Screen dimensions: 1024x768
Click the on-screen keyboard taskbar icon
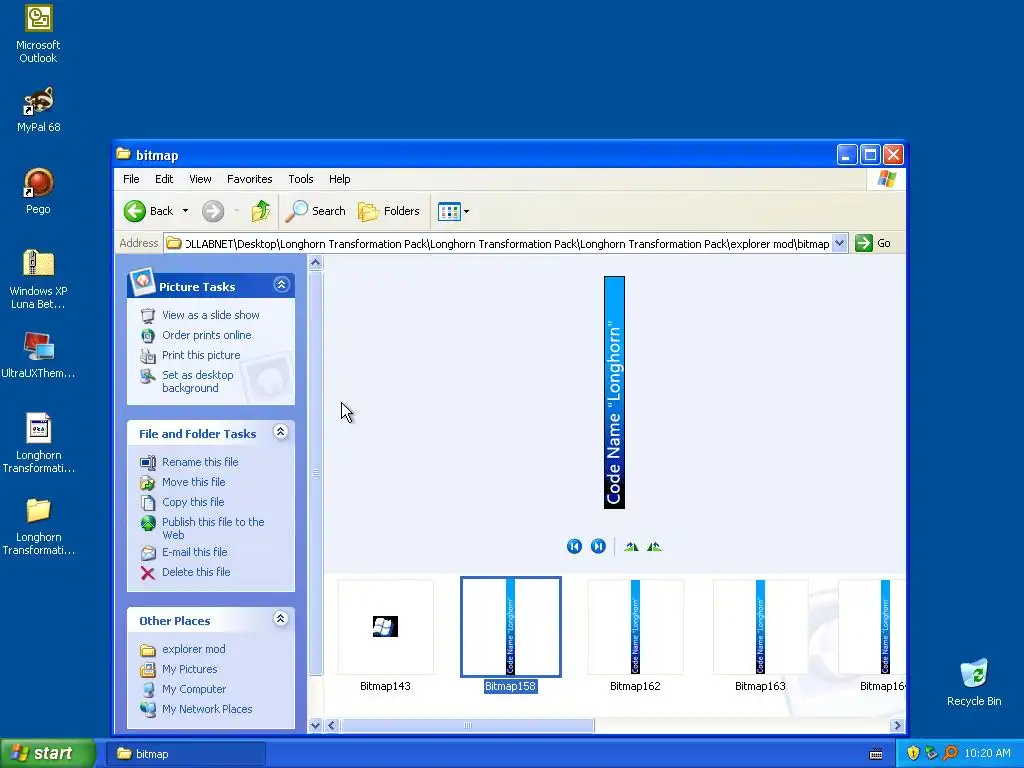pos(876,754)
